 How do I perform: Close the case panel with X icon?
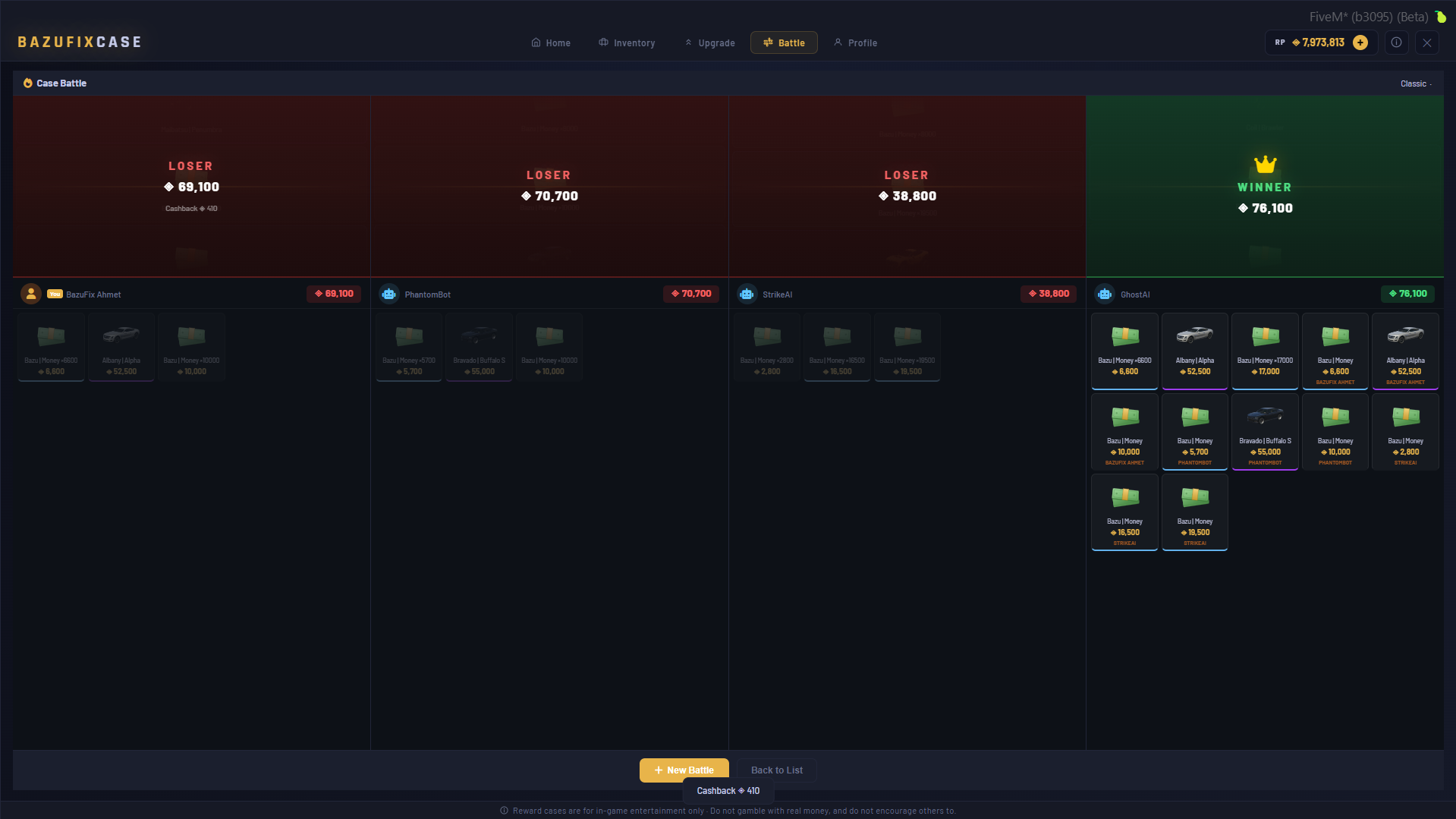click(x=1427, y=43)
